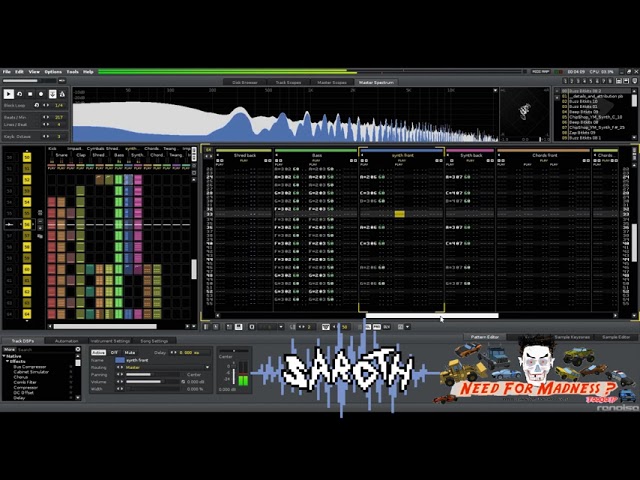Adjust the master volume slider at top left
This screenshot has height=480, width=640.
click(29, 80)
